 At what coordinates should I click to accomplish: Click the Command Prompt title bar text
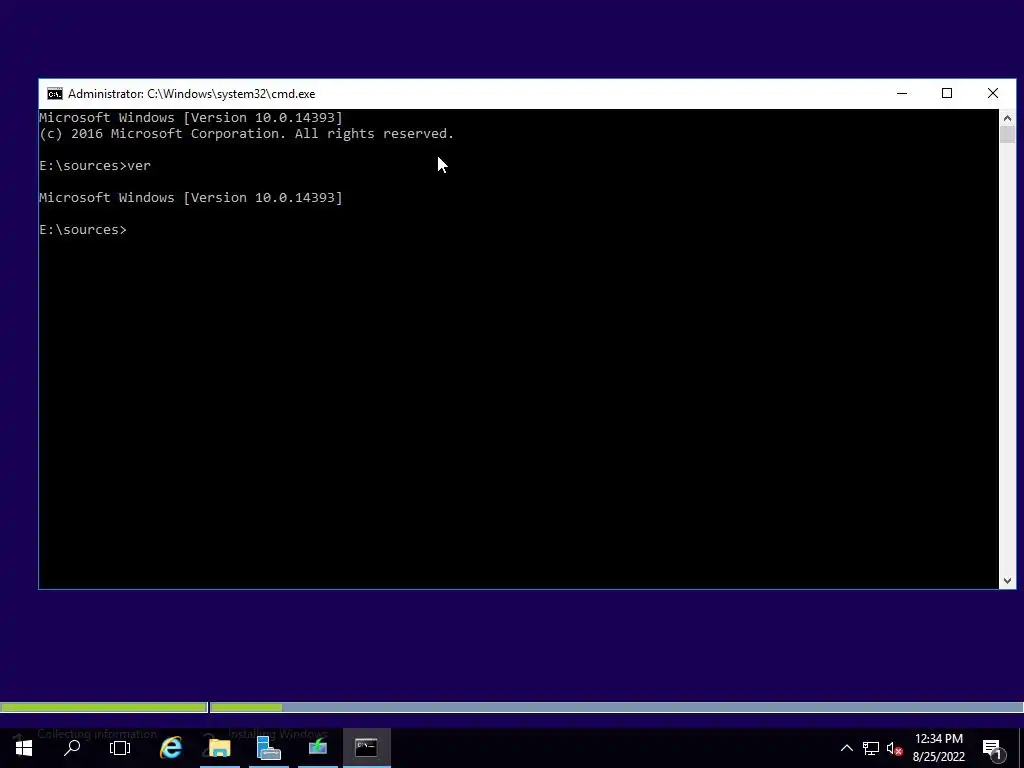point(191,94)
